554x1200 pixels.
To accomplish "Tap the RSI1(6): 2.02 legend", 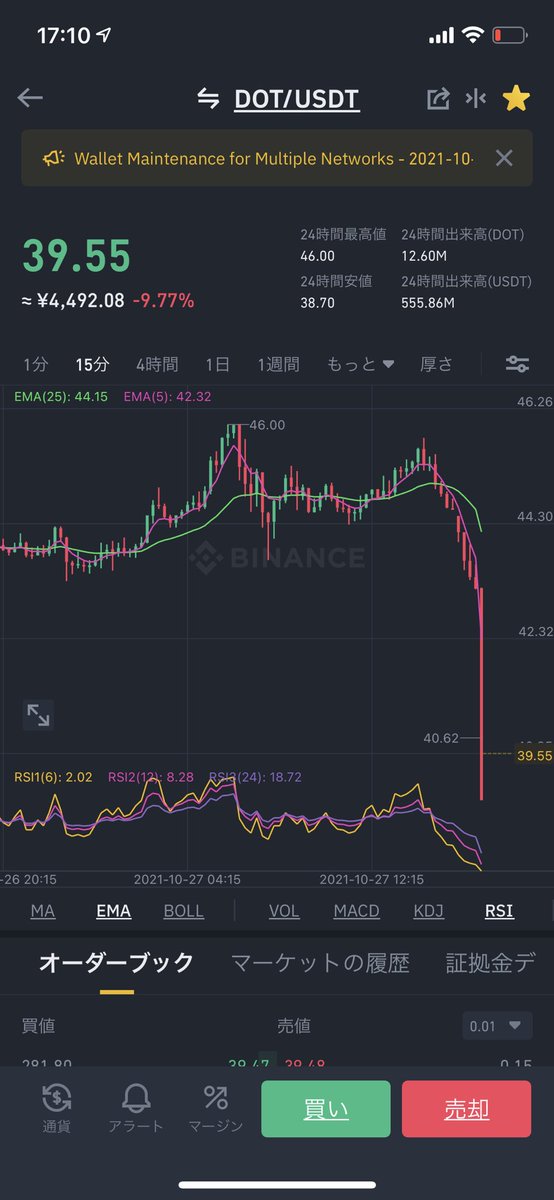I will [55, 776].
